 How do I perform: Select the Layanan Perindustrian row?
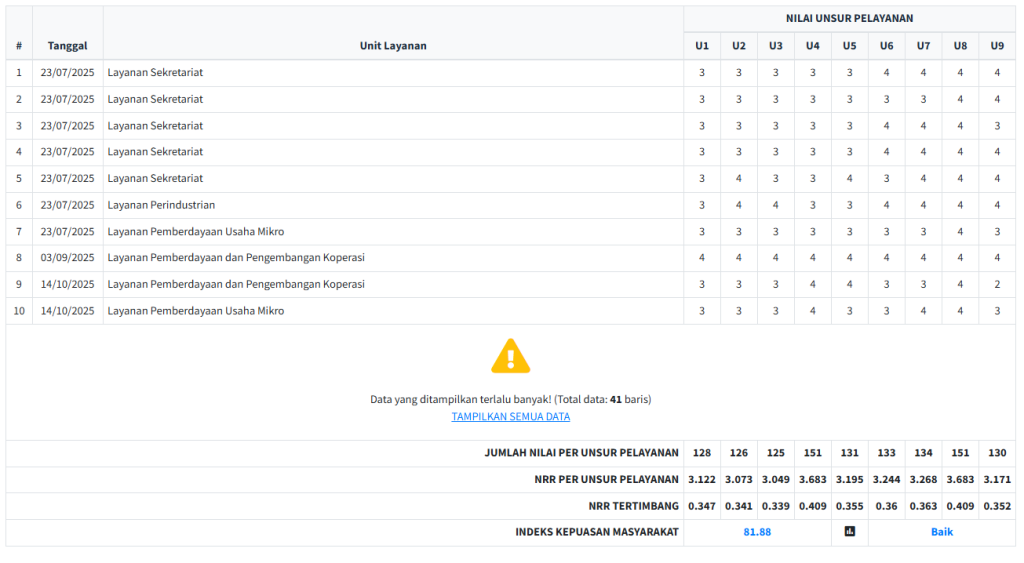(161, 205)
